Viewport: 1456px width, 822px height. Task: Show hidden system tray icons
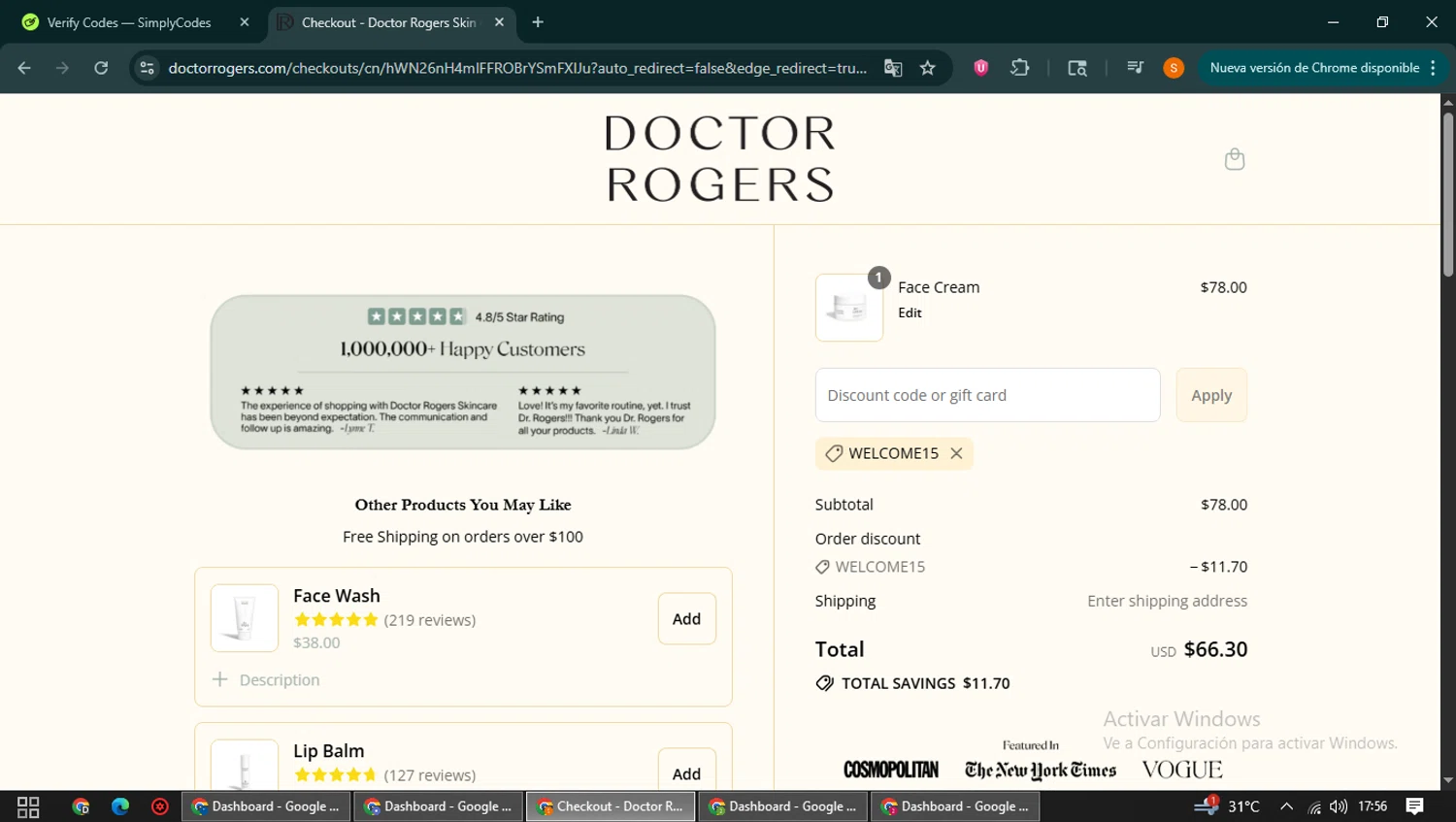click(1286, 806)
